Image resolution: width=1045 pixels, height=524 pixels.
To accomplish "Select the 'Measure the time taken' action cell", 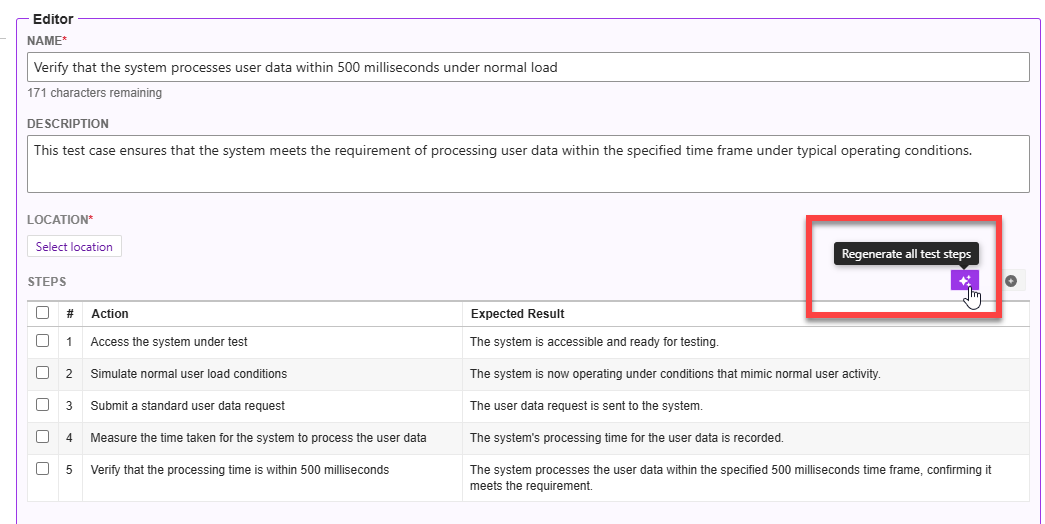I will [x=273, y=438].
